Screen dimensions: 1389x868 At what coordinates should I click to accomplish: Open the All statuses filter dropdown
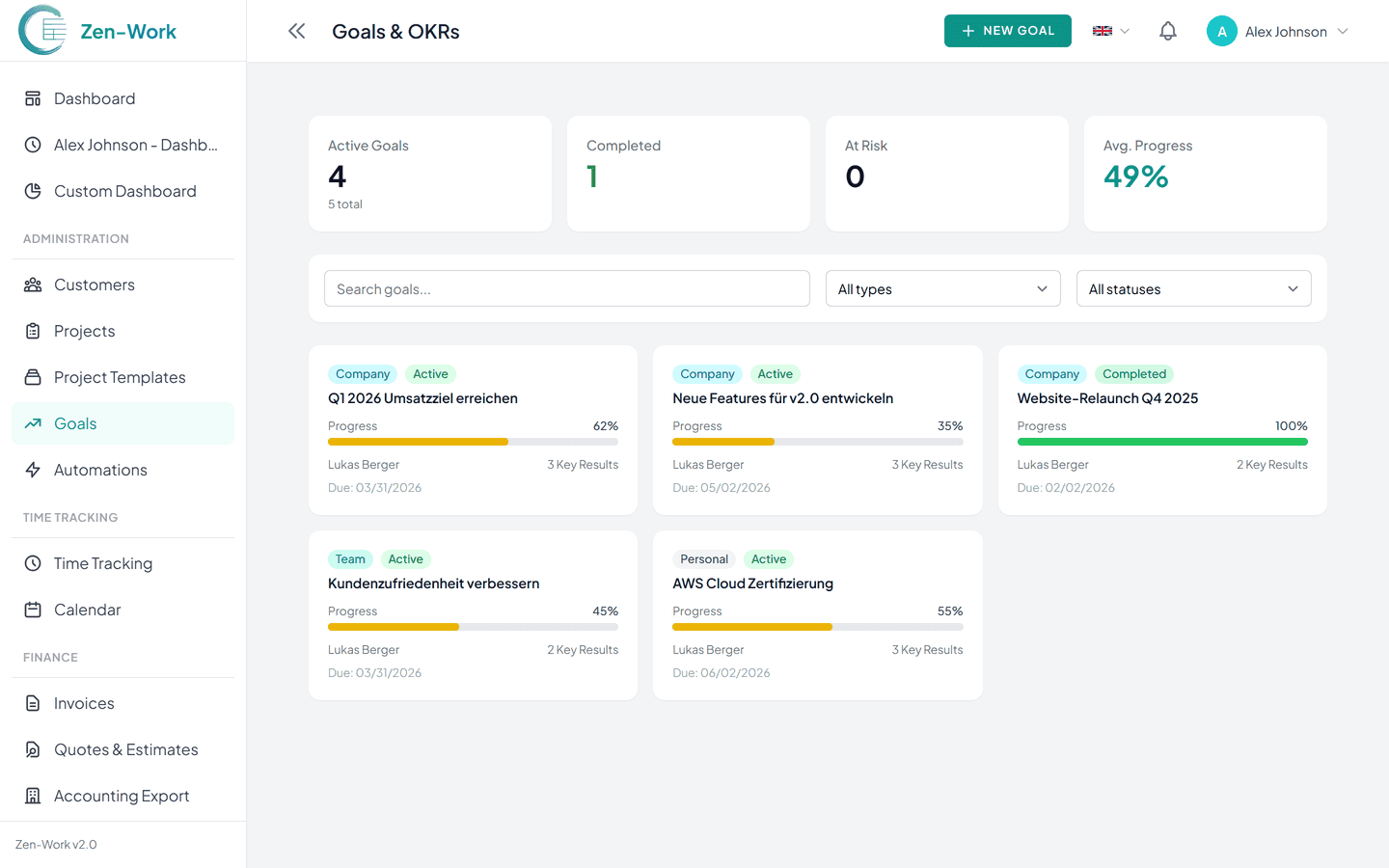click(1193, 288)
